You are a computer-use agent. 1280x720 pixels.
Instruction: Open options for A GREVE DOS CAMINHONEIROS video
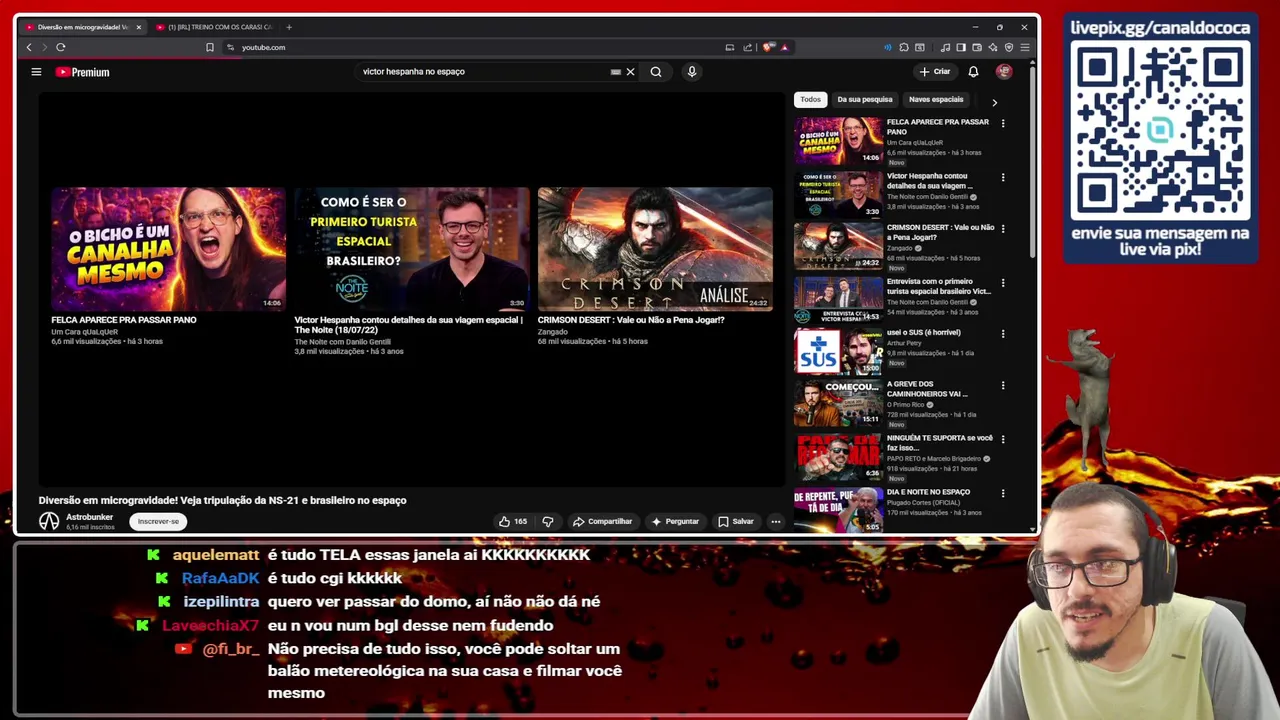coord(1003,386)
